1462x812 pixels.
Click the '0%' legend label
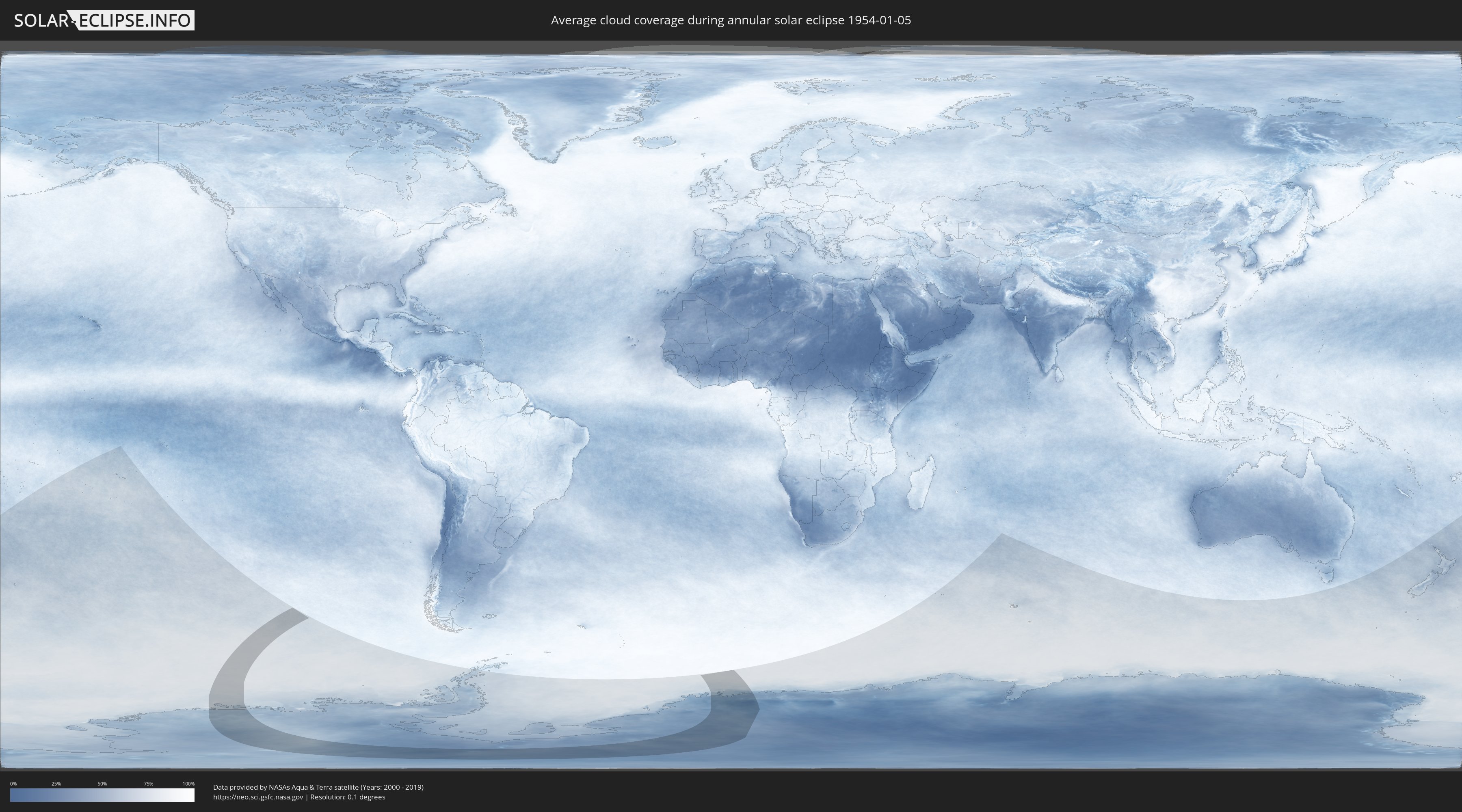[13, 784]
